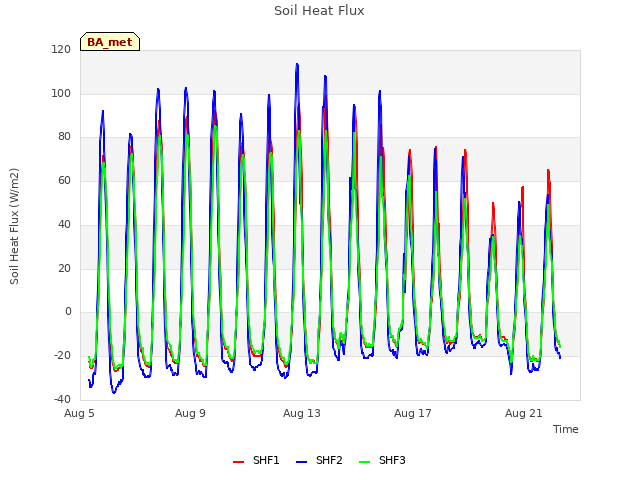The image size is (640, 480).
Task: Click the green SHF3 legend swatch
Action: (364, 462)
